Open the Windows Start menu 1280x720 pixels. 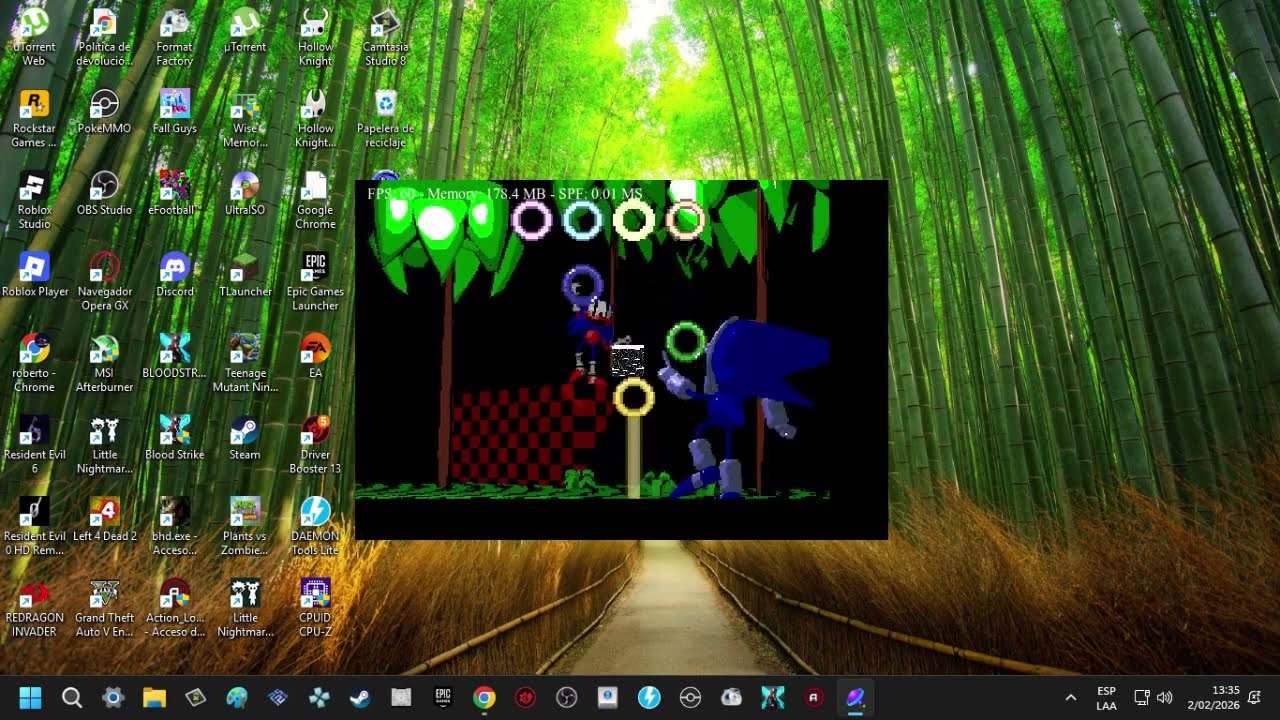31,697
